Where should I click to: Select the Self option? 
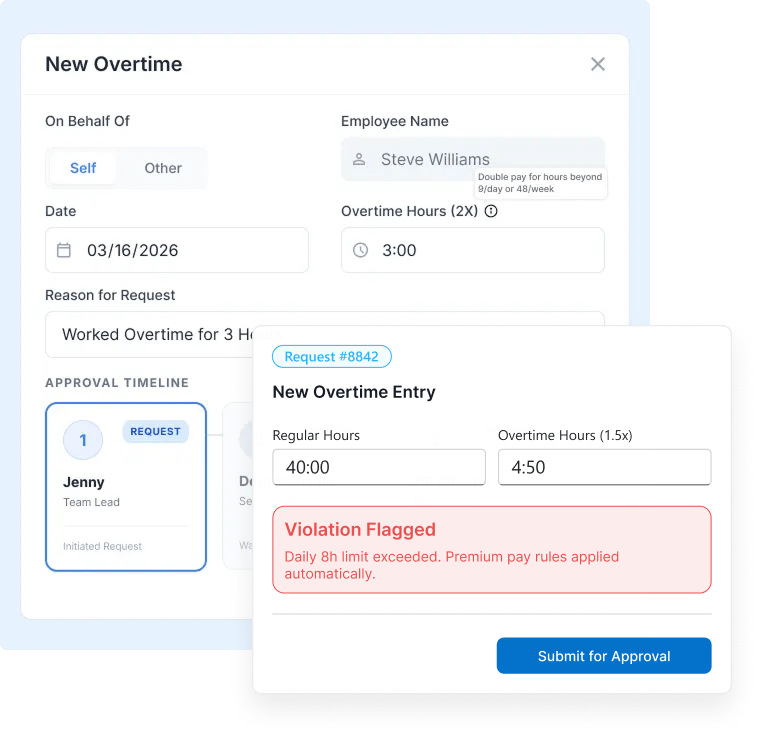[83, 168]
